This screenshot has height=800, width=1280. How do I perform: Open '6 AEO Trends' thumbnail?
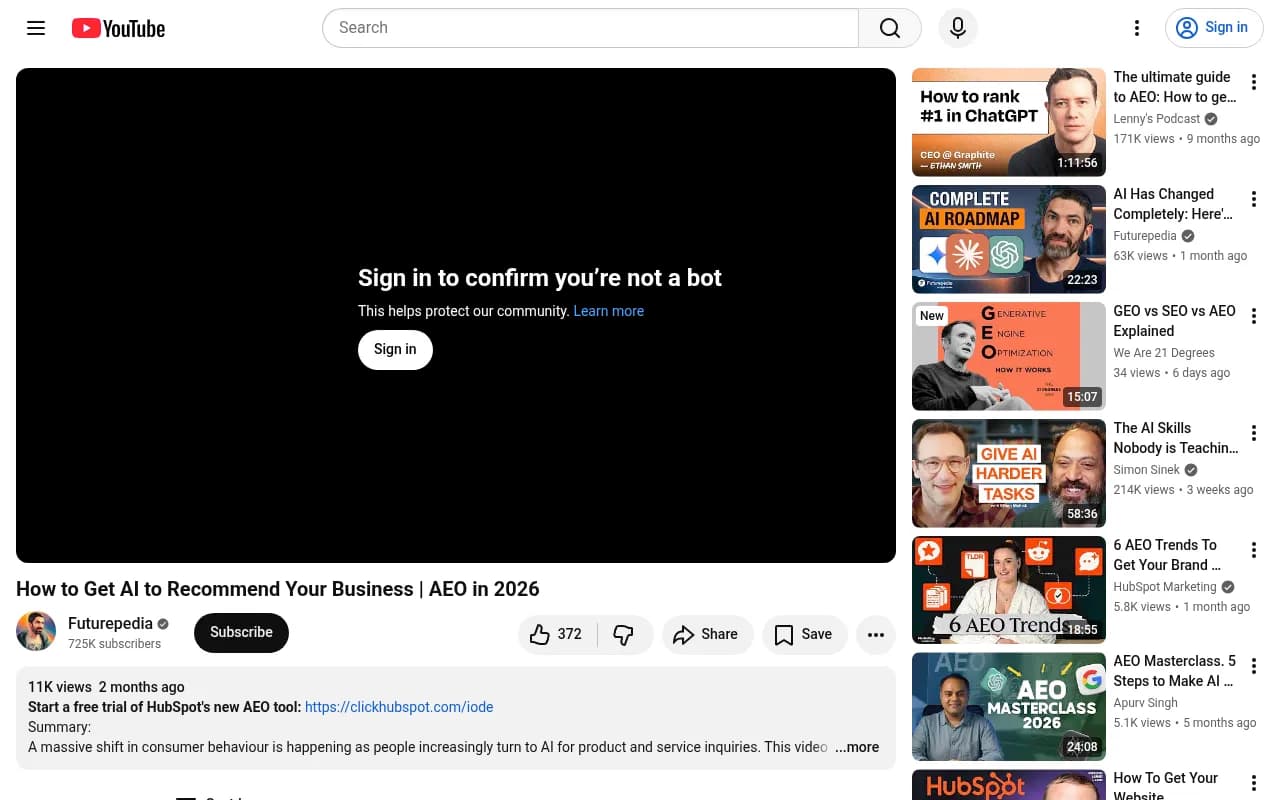point(1009,590)
